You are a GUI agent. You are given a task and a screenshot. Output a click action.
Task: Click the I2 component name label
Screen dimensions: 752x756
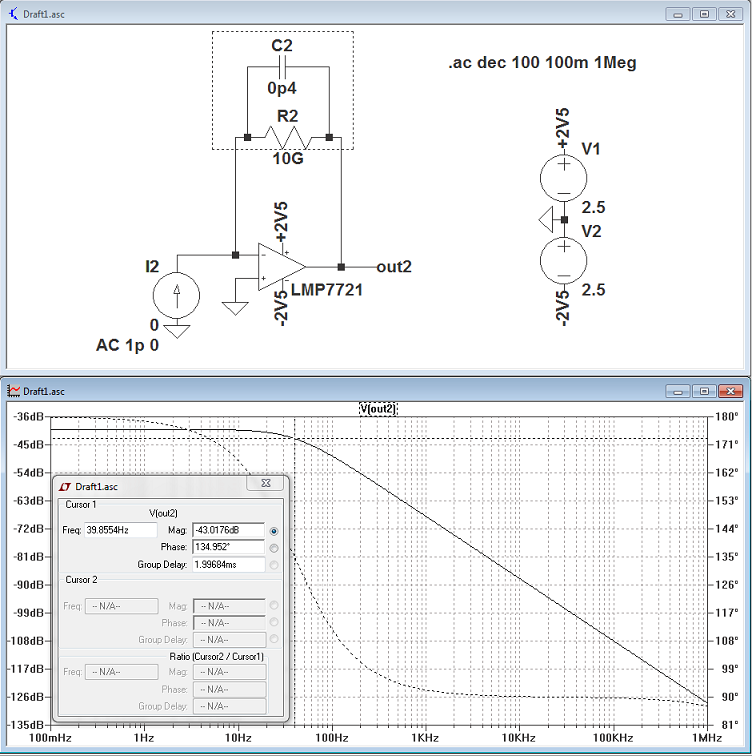tap(152, 267)
